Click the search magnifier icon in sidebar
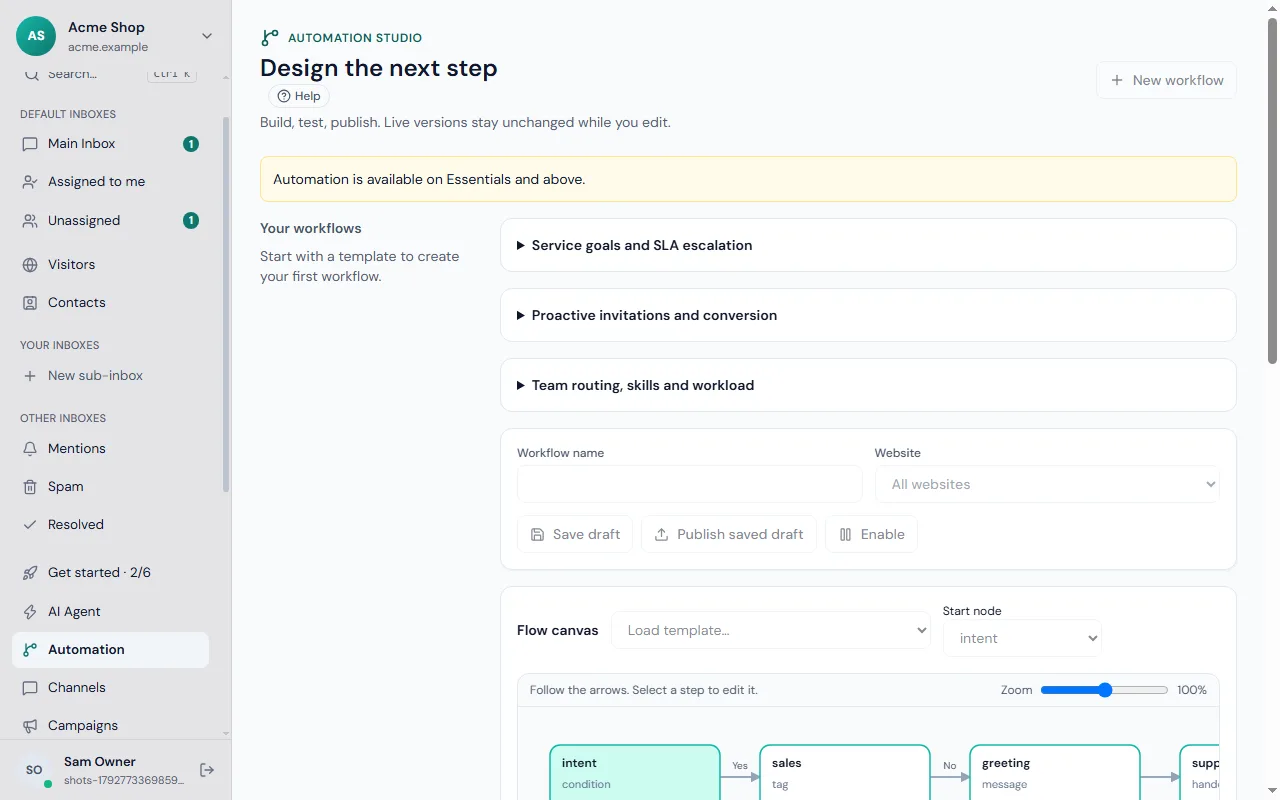1280x800 pixels. [x=31, y=74]
